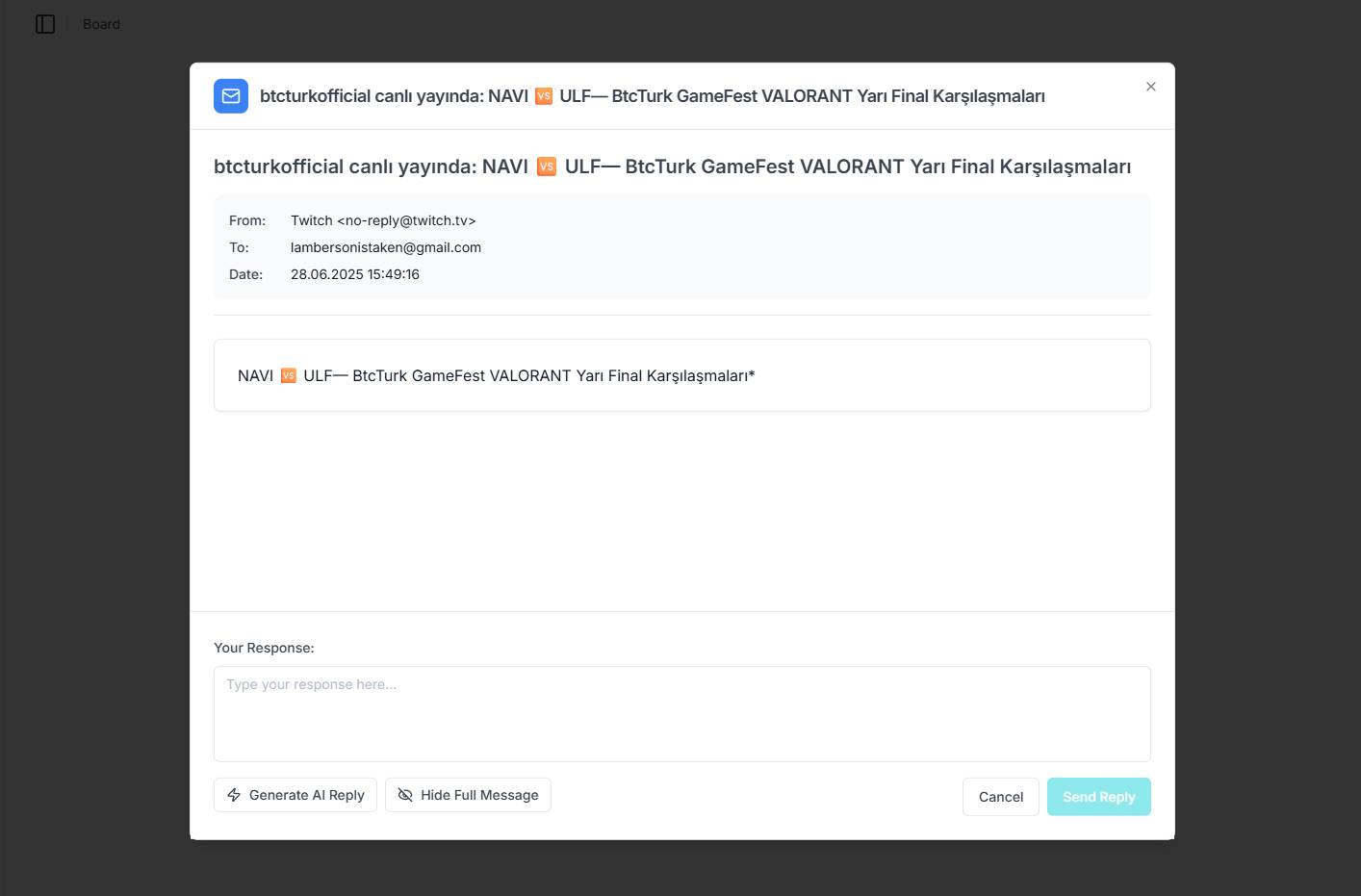Select the recipient lambersonistaken@gmail.com
The image size is (1361, 896).
point(386,247)
